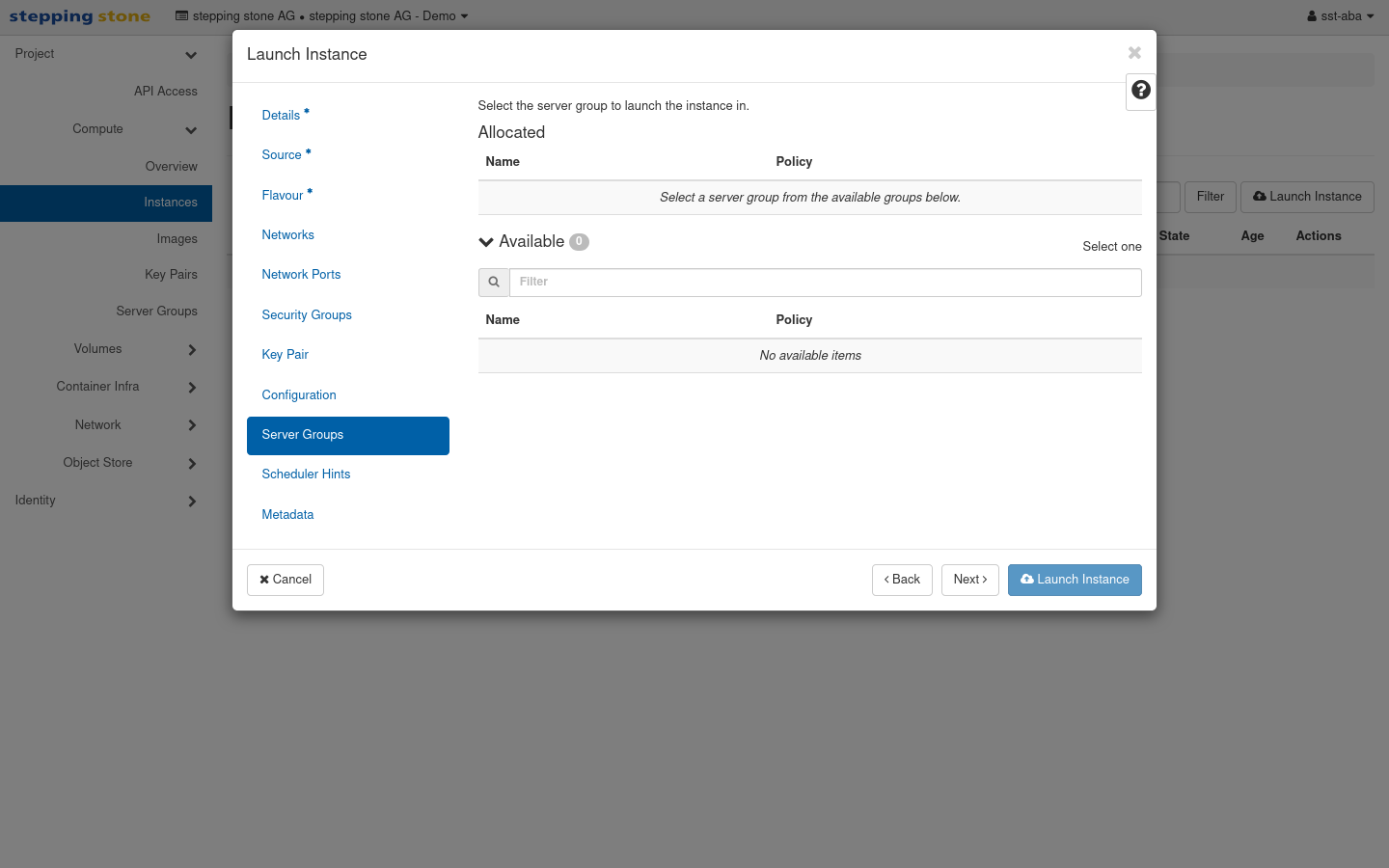Click the State column header

[x=1174, y=235]
